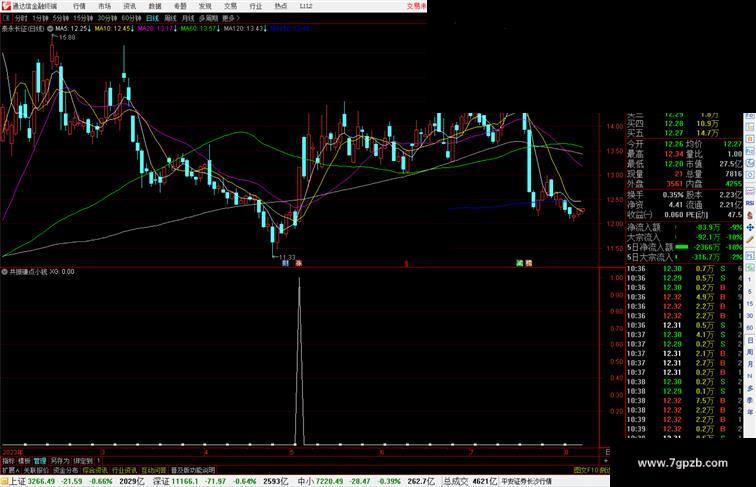Image resolution: width=756 pixels, height=487 pixels.
Task: Select the 季 quarterly sidebar shortcut
Action: pyautogui.click(x=750, y=400)
